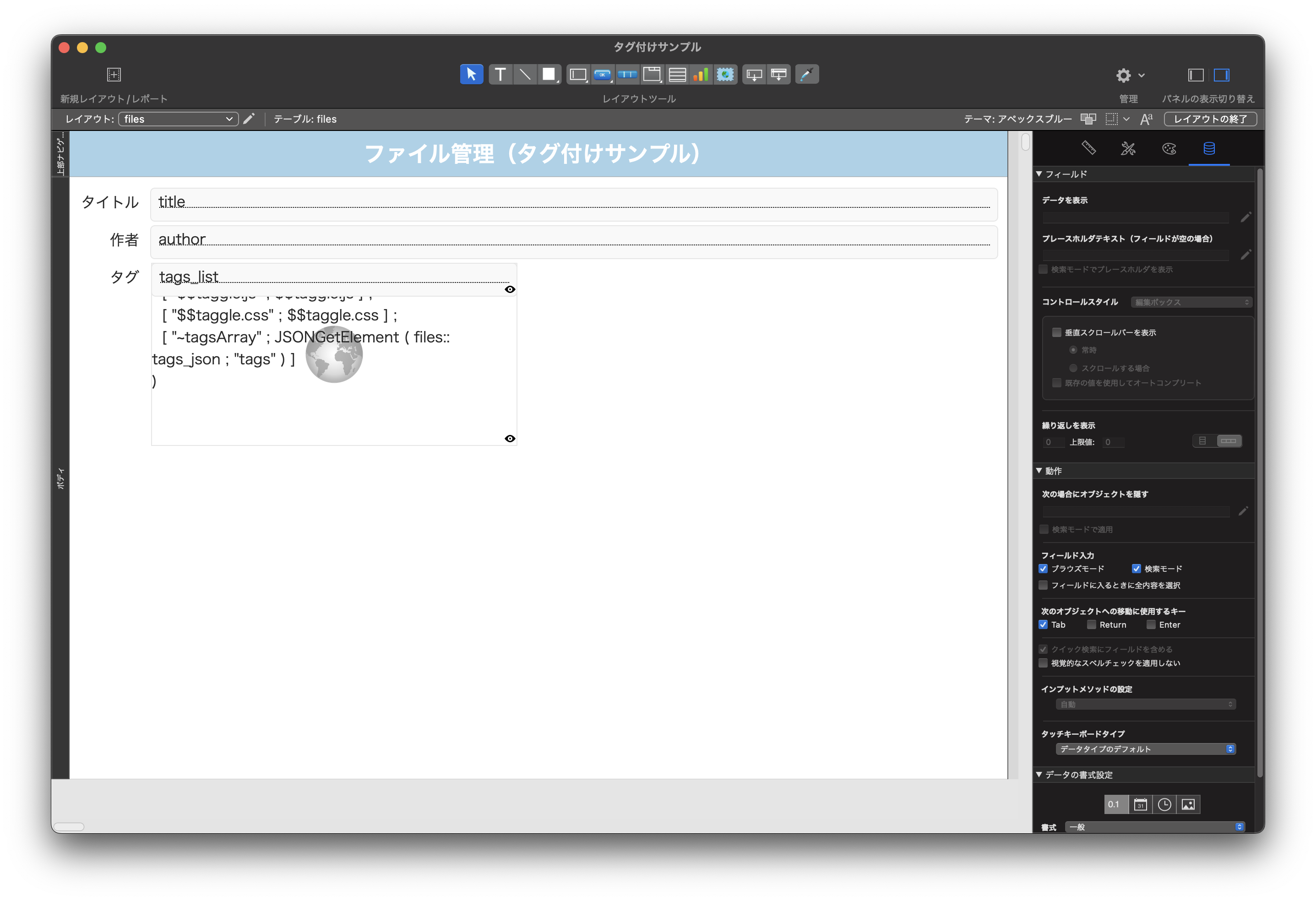Toggle the Tab key checkbox
This screenshot has width=1316, height=901.
[1043, 624]
